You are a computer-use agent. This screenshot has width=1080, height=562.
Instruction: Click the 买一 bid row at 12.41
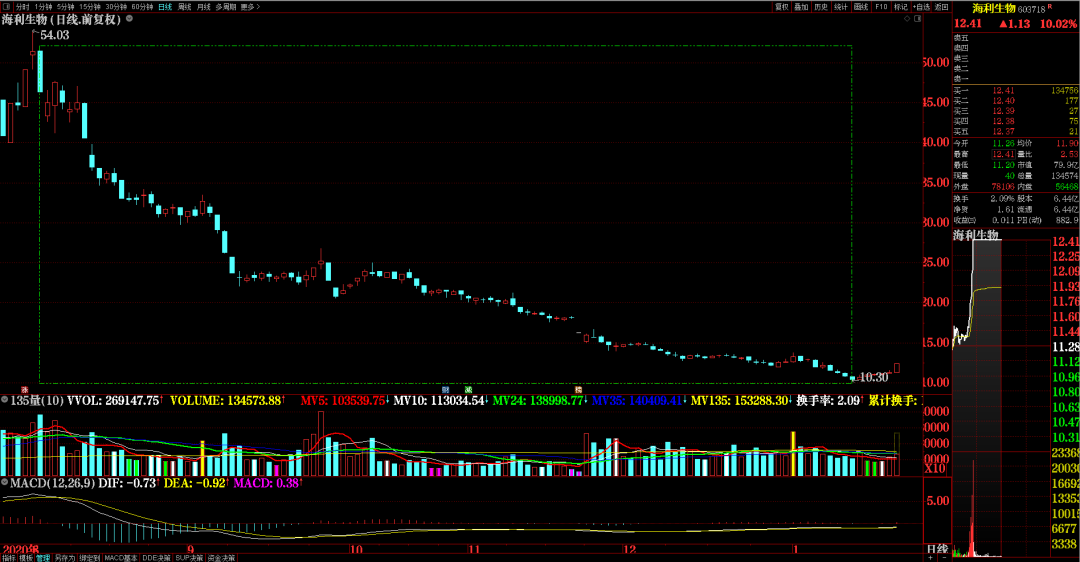1016,90
